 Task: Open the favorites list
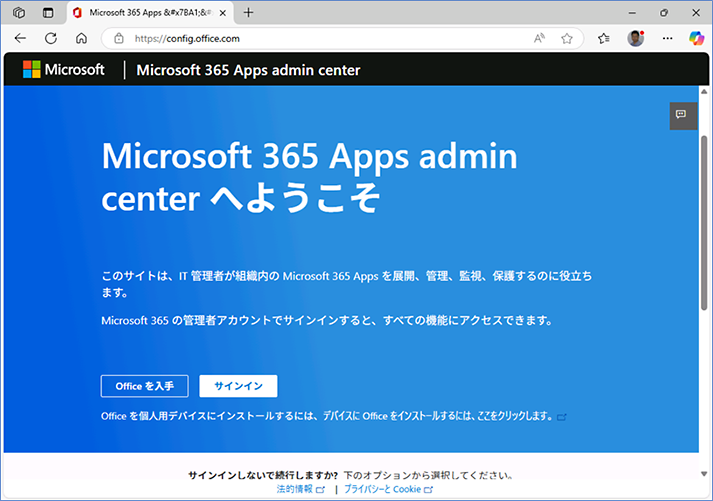[x=603, y=39]
